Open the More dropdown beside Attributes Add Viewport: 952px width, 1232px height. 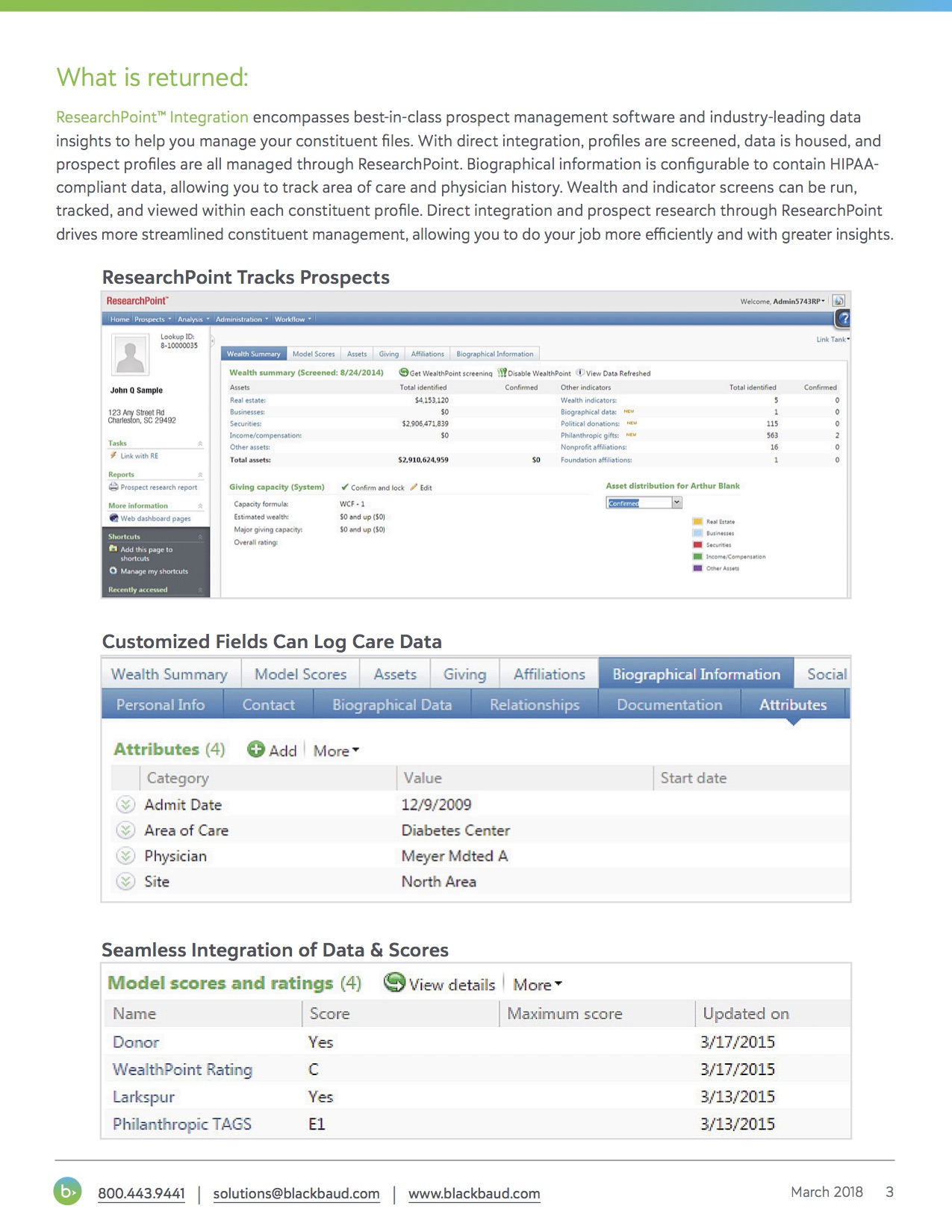click(336, 750)
